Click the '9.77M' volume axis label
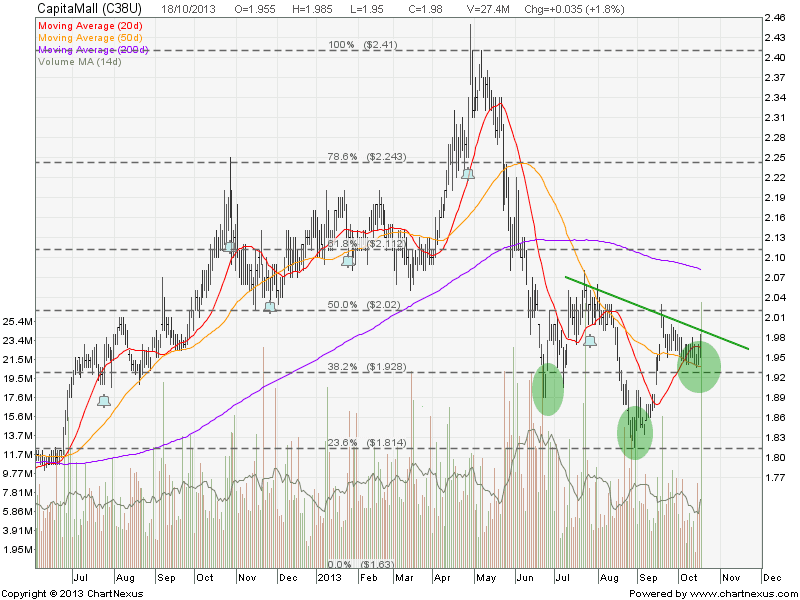The height and width of the screenshot is (600, 800). click(x=19, y=473)
